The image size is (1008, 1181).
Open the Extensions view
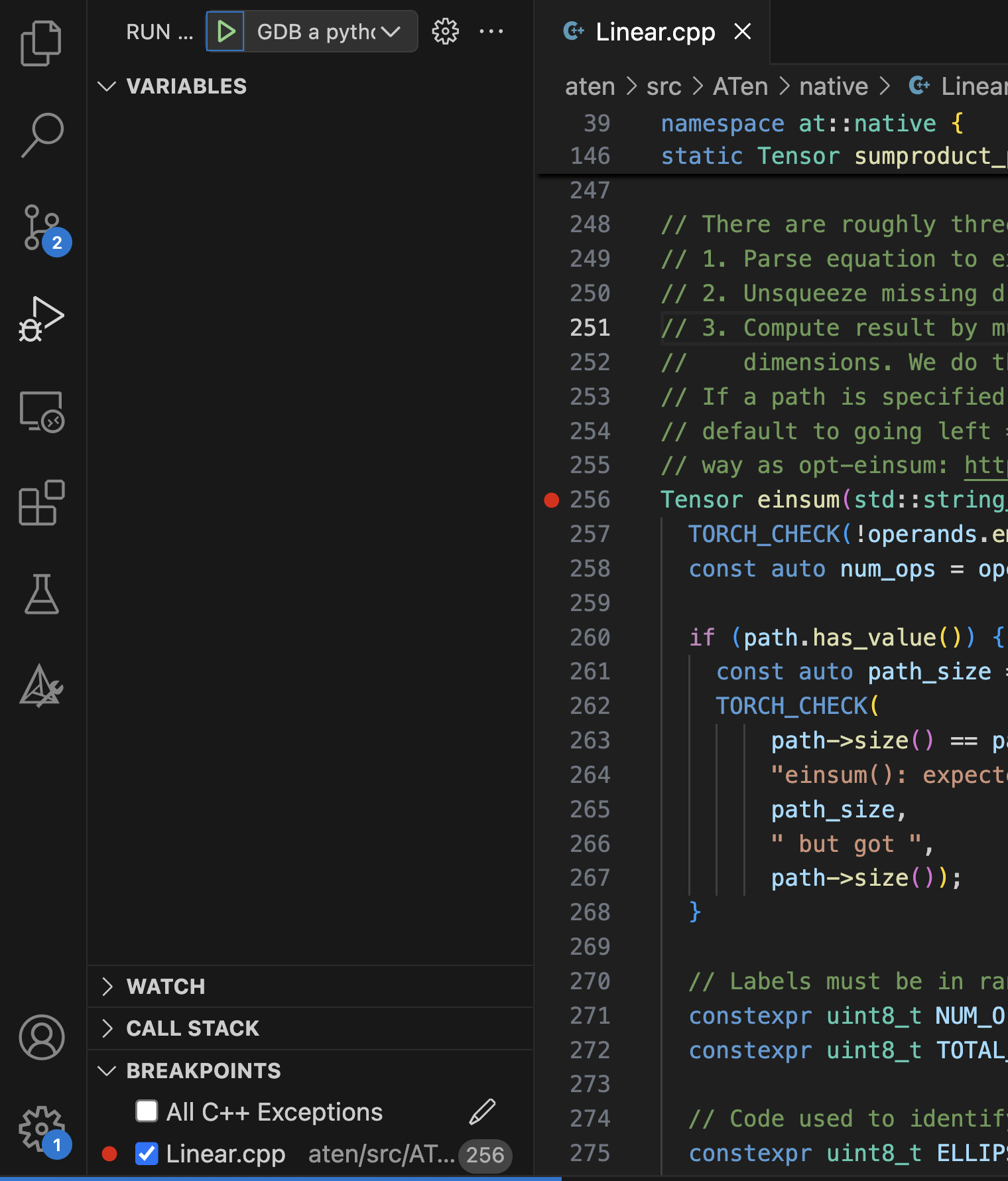pyautogui.click(x=41, y=503)
